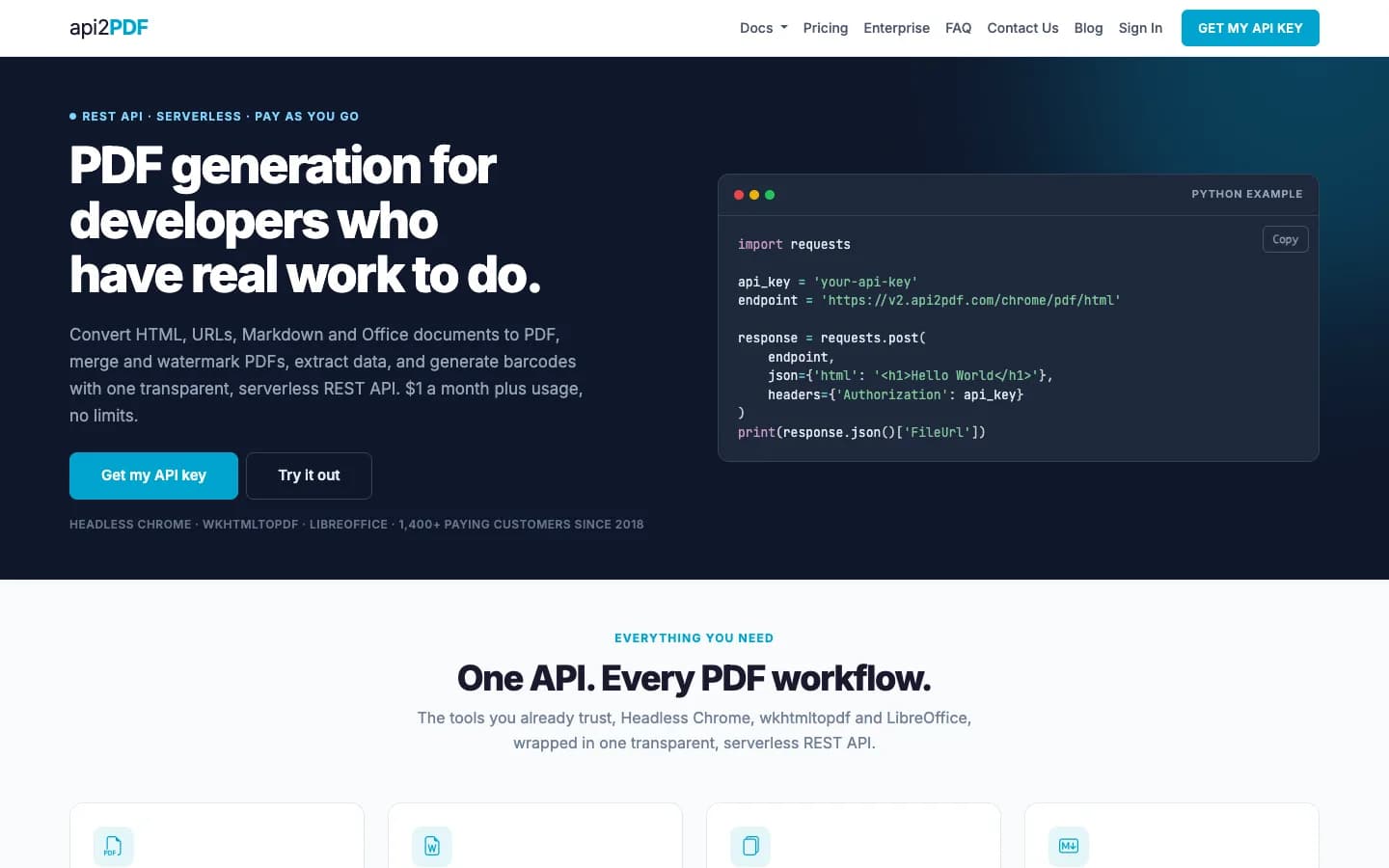
Task: Select the Markdown icon card
Action: click(1172, 835)
